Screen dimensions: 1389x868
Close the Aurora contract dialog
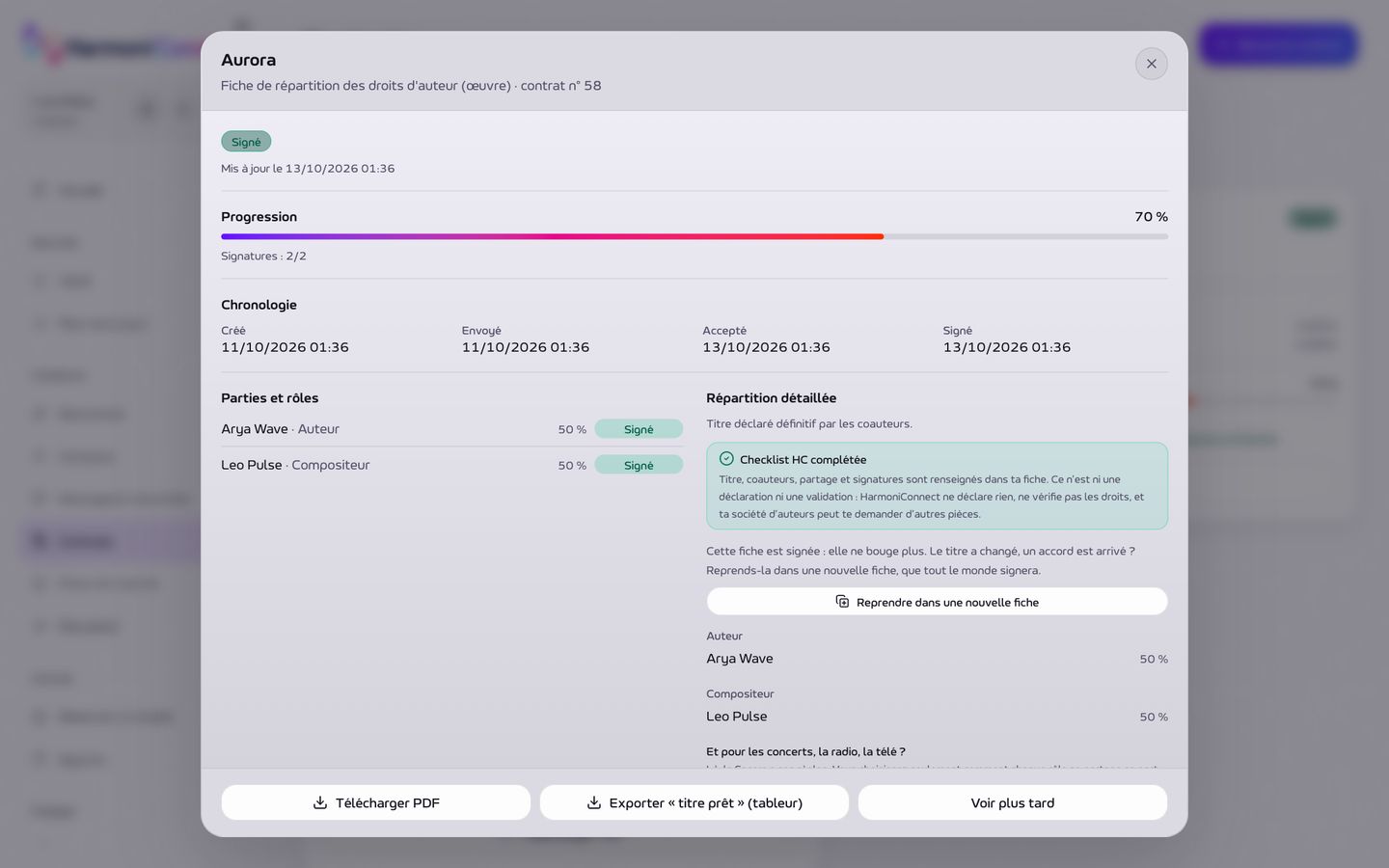1151,64
